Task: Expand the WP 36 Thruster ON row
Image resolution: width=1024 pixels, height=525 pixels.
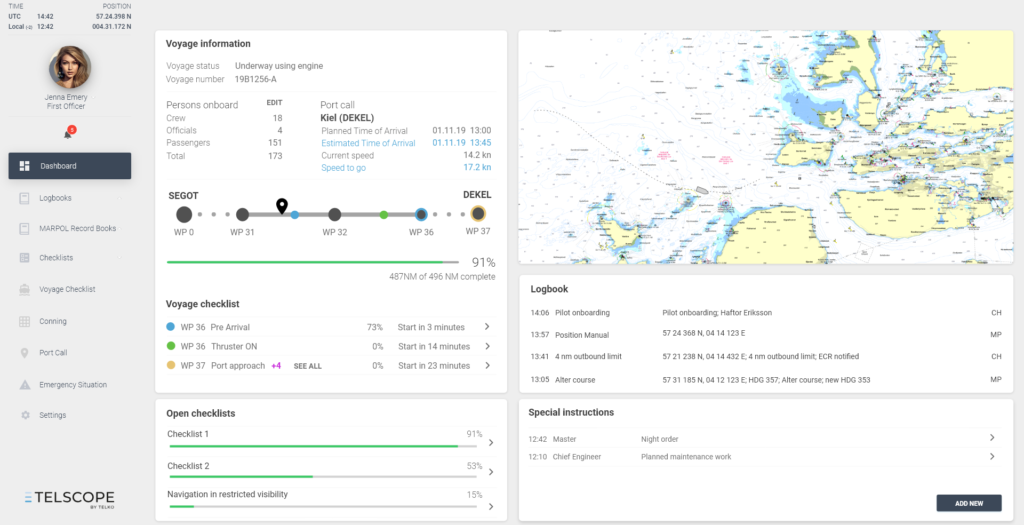Action: (x=487, y=346)
